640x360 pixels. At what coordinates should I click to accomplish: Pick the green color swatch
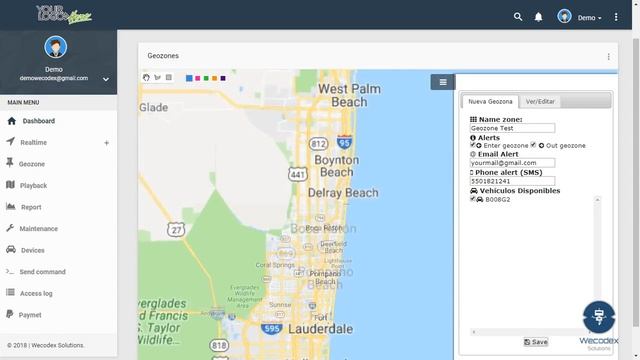pyautogui.click(x=206, y=78)
